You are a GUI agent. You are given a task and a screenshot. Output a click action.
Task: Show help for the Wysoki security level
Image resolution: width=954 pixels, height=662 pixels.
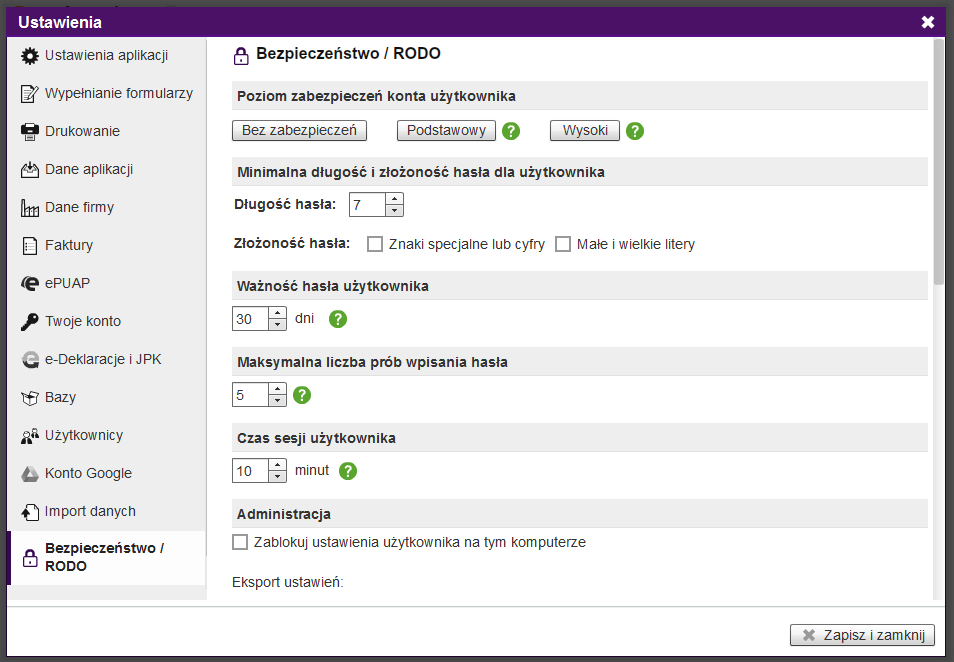click(635, 131)
